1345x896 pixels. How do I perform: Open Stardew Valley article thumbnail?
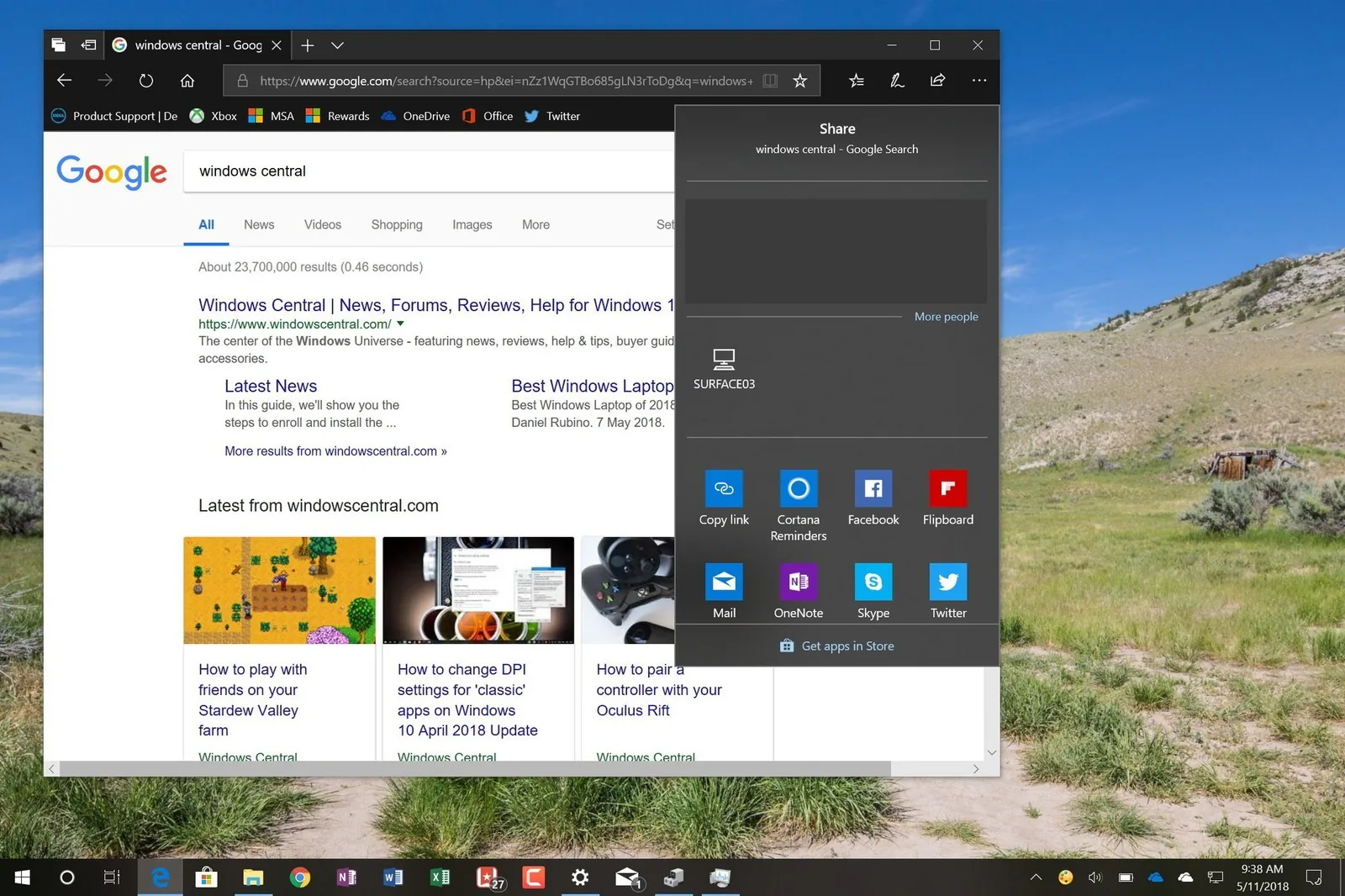(279, 590)
